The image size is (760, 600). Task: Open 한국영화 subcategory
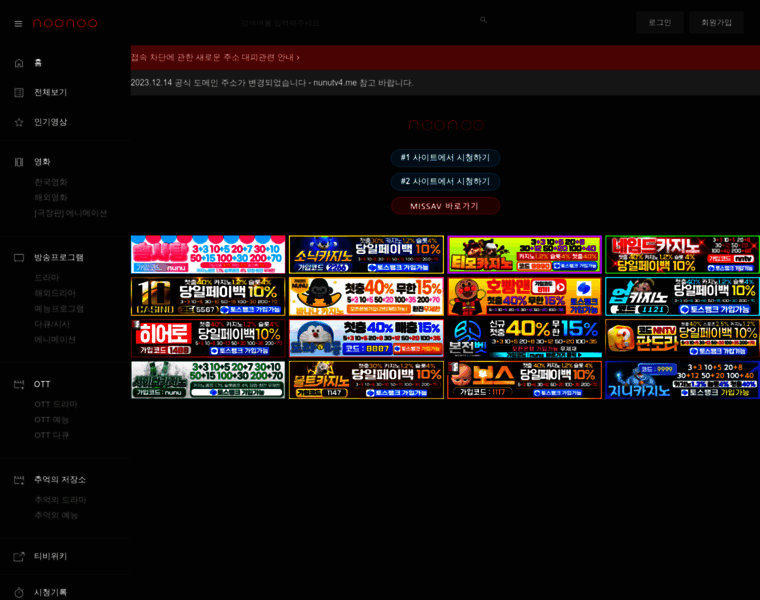click(51, 182)
